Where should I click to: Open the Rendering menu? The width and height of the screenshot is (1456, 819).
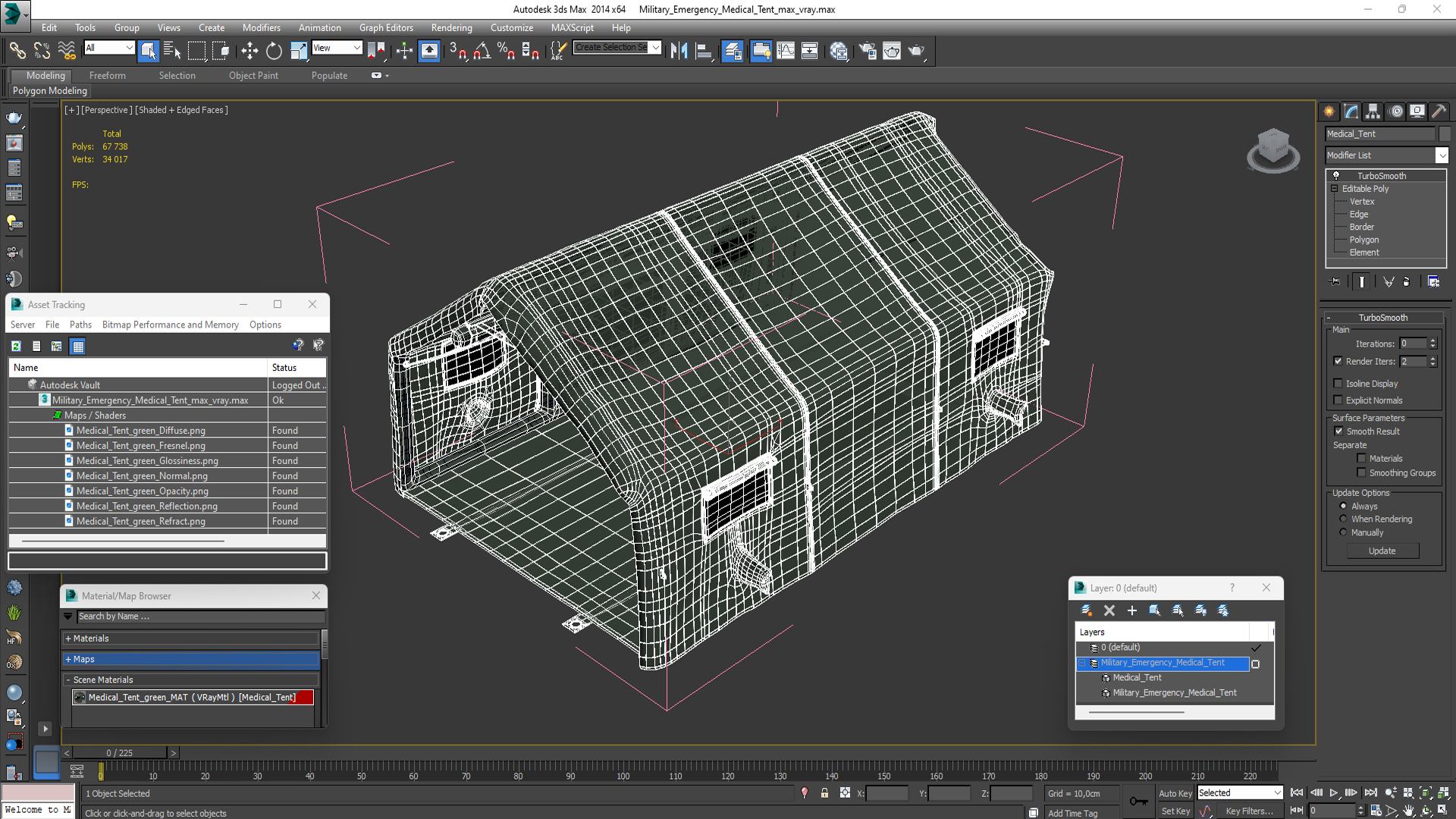[451, 27]
